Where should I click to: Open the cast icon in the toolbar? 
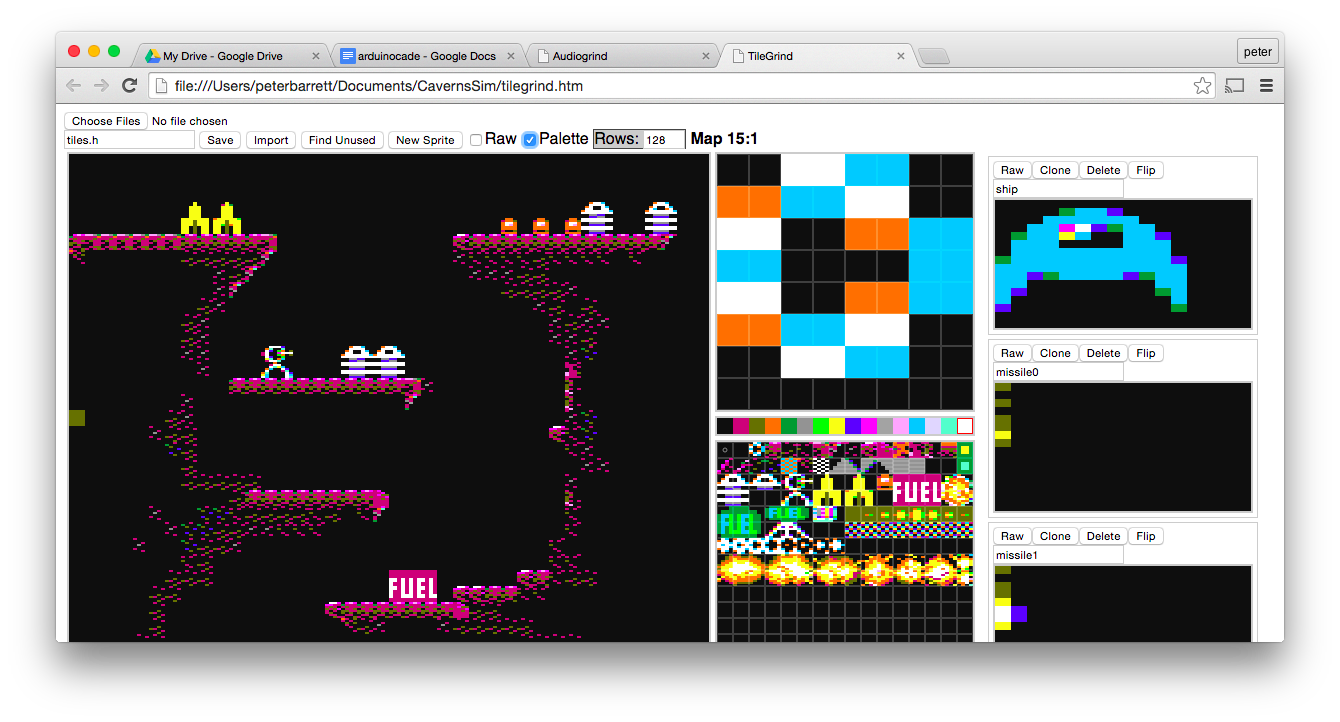tap(1234, 86)
